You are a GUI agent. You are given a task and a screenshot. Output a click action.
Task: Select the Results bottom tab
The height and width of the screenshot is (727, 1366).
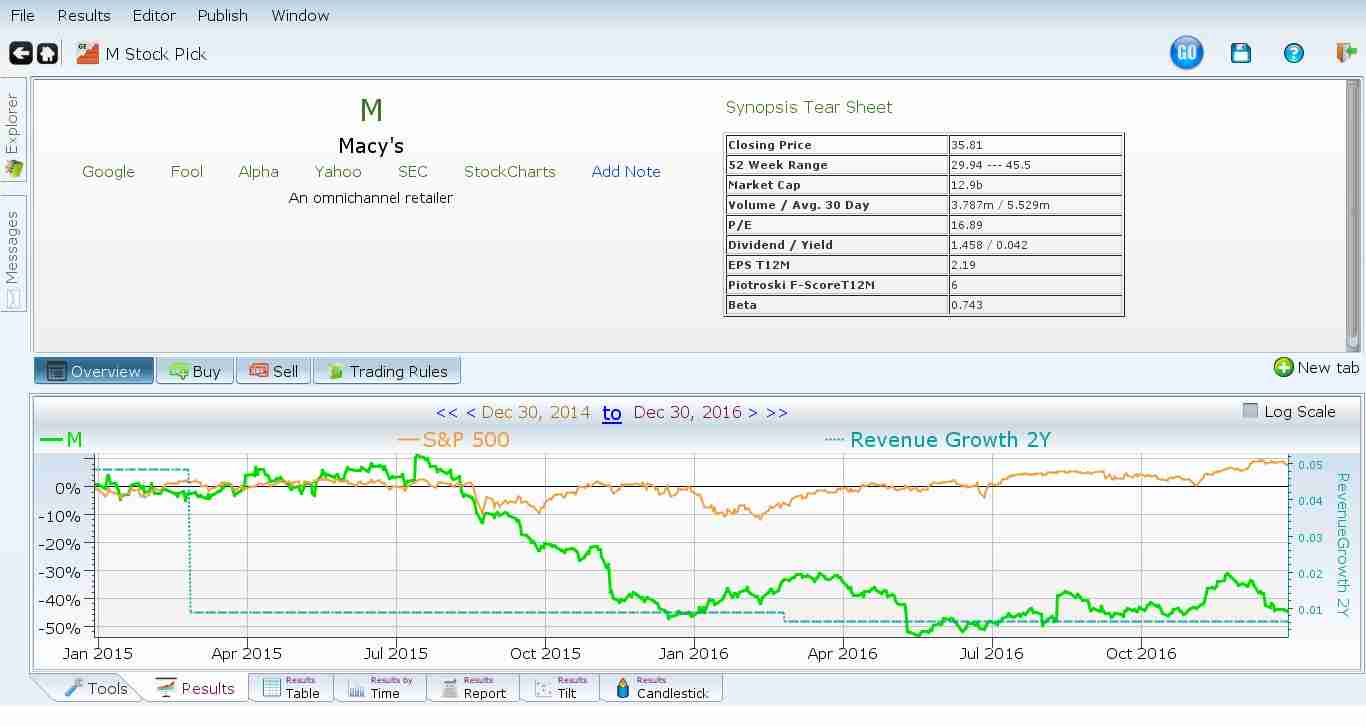tap(195, 688)
